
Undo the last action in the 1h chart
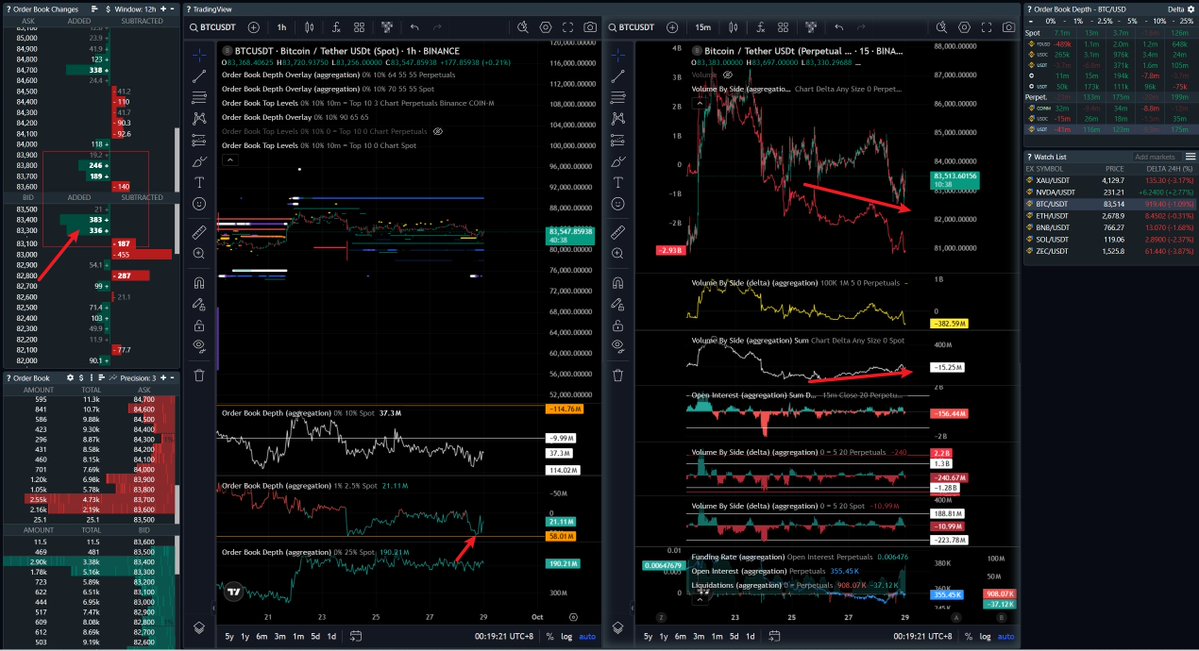[x=414, y=28]
